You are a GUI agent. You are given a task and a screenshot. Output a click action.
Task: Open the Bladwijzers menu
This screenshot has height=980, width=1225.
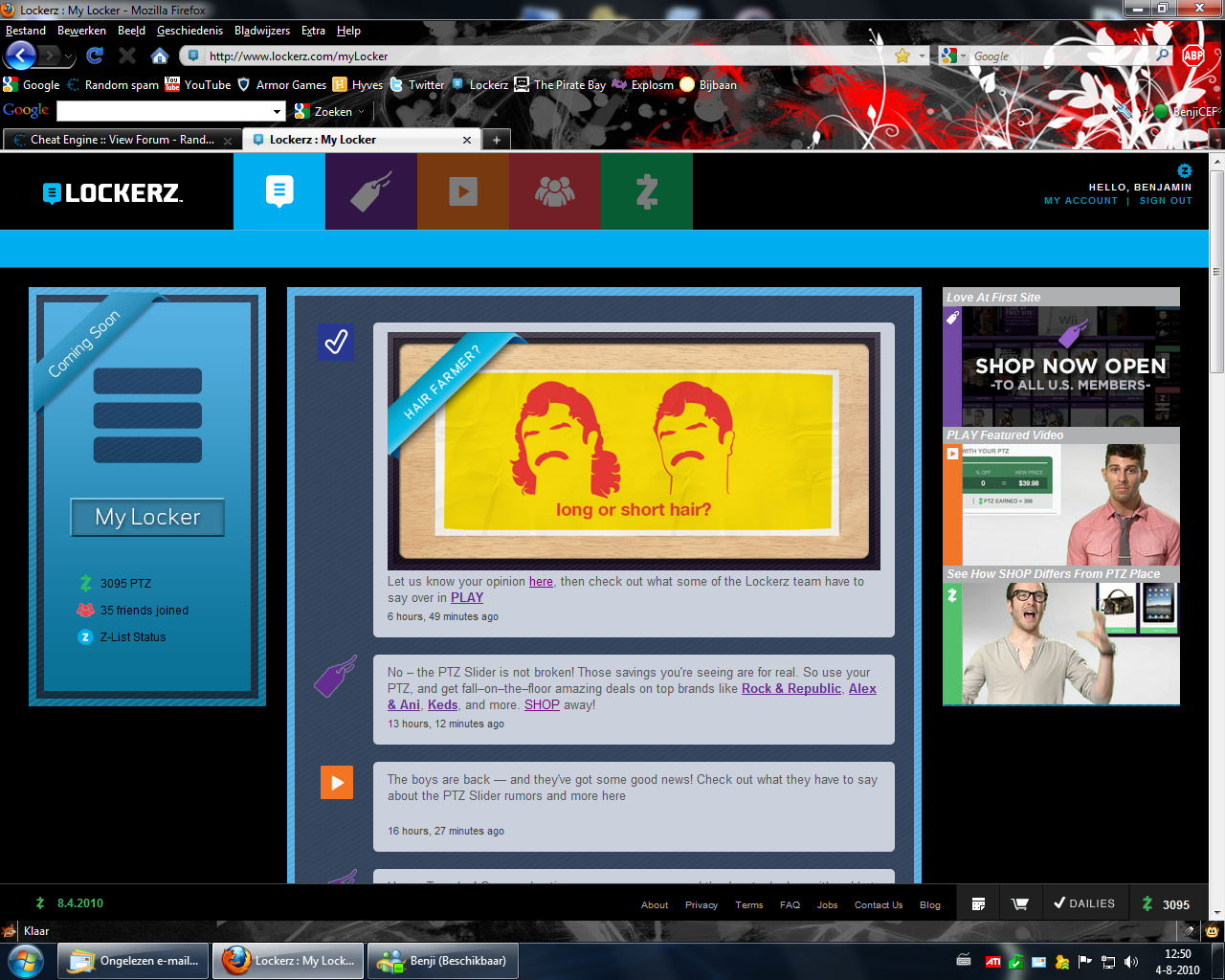[261, 31]
